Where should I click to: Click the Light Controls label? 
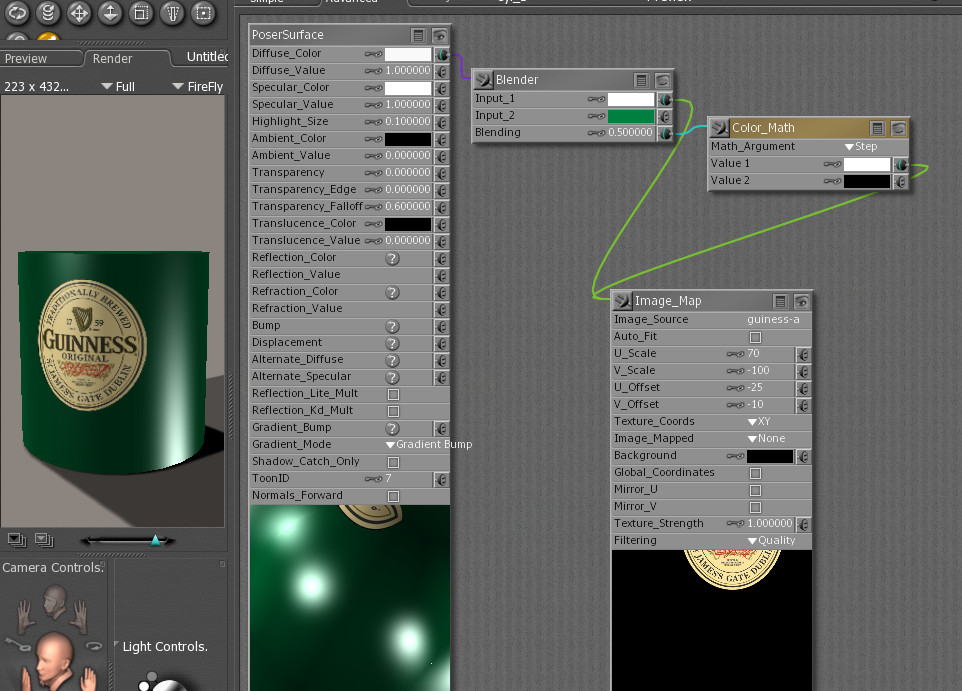click(165, 647)
